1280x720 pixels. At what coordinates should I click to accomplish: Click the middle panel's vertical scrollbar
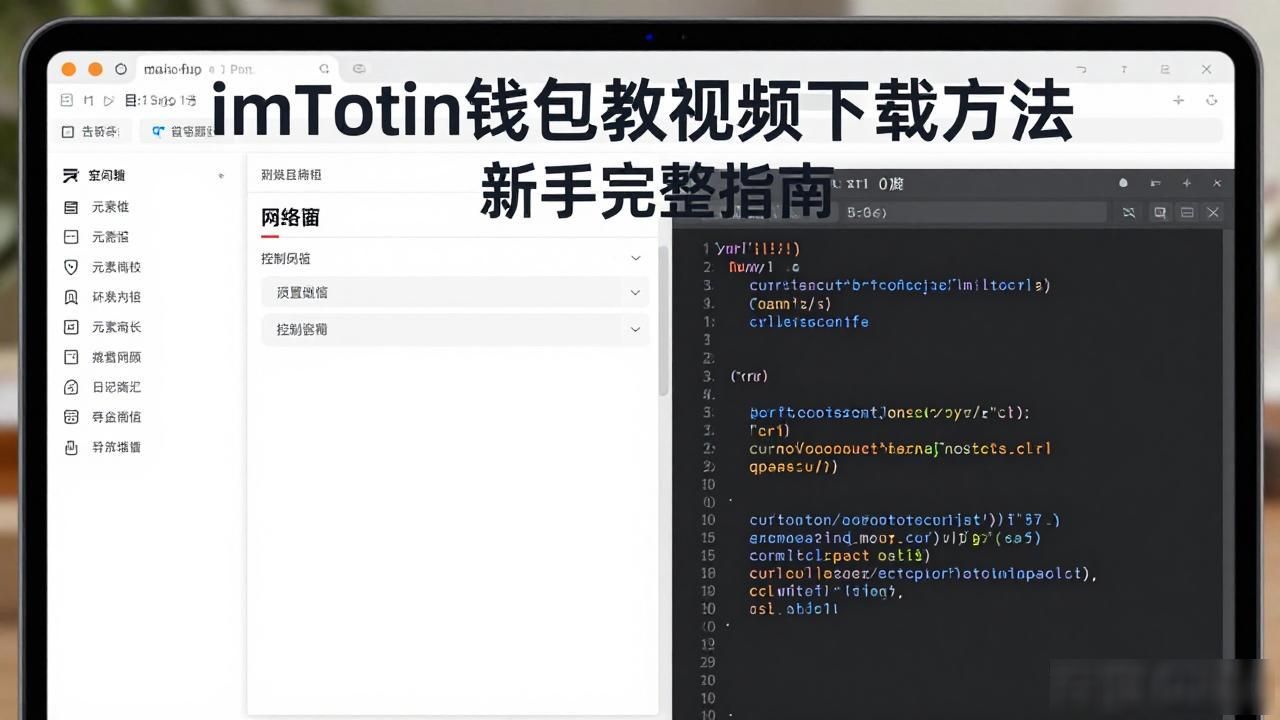[663, 320]
